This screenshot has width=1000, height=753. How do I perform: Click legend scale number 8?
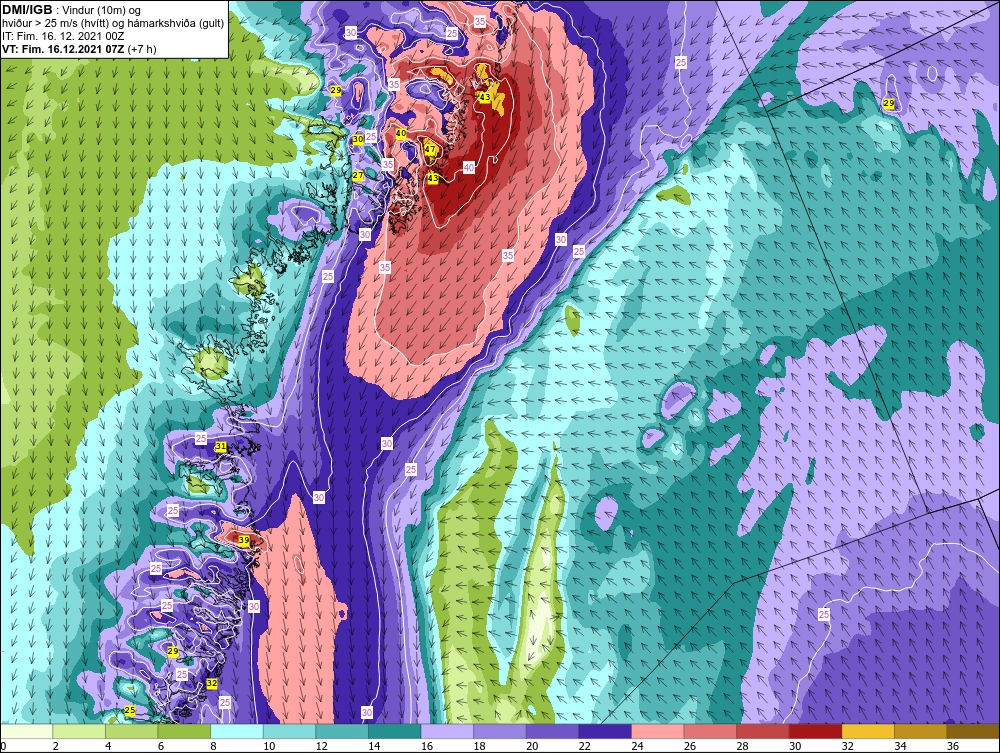point(213,746)
